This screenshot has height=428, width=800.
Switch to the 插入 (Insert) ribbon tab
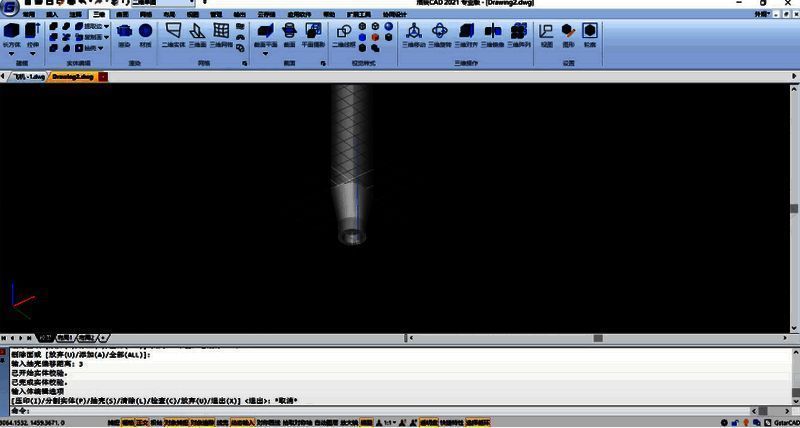52,15
